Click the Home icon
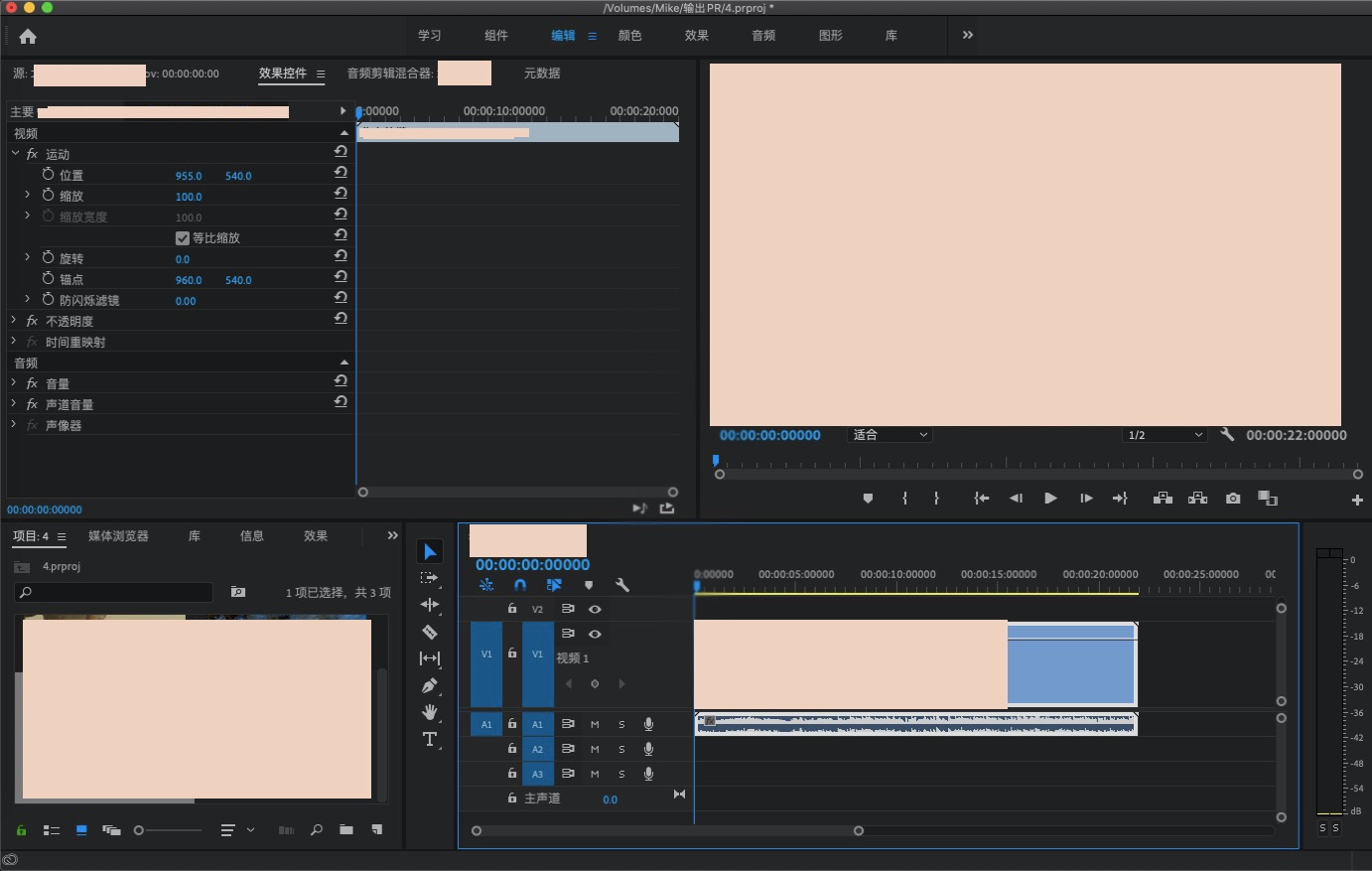 [28, 37]
